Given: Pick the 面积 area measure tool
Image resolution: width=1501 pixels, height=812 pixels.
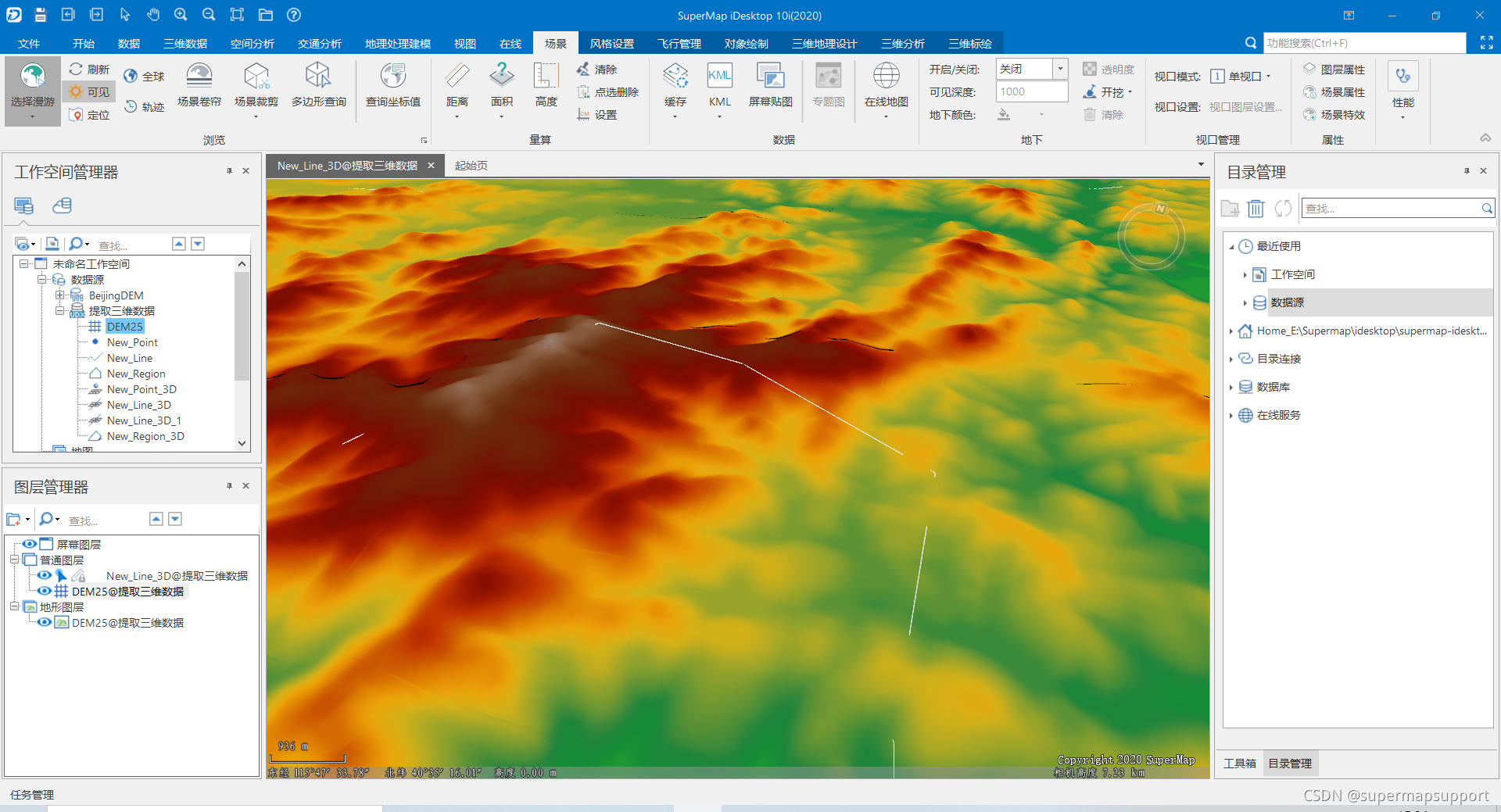Looking at the screenshot, I should [502, 88].
